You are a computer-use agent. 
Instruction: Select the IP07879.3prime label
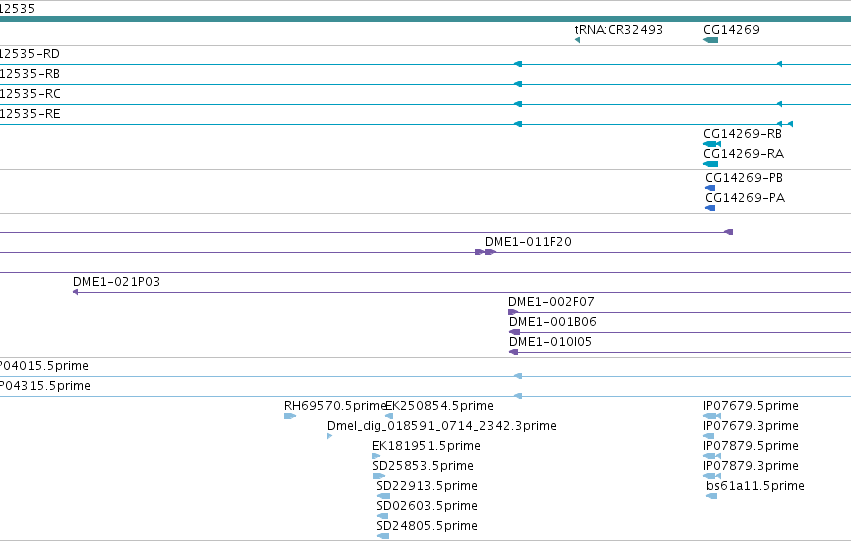click(751, 467)
